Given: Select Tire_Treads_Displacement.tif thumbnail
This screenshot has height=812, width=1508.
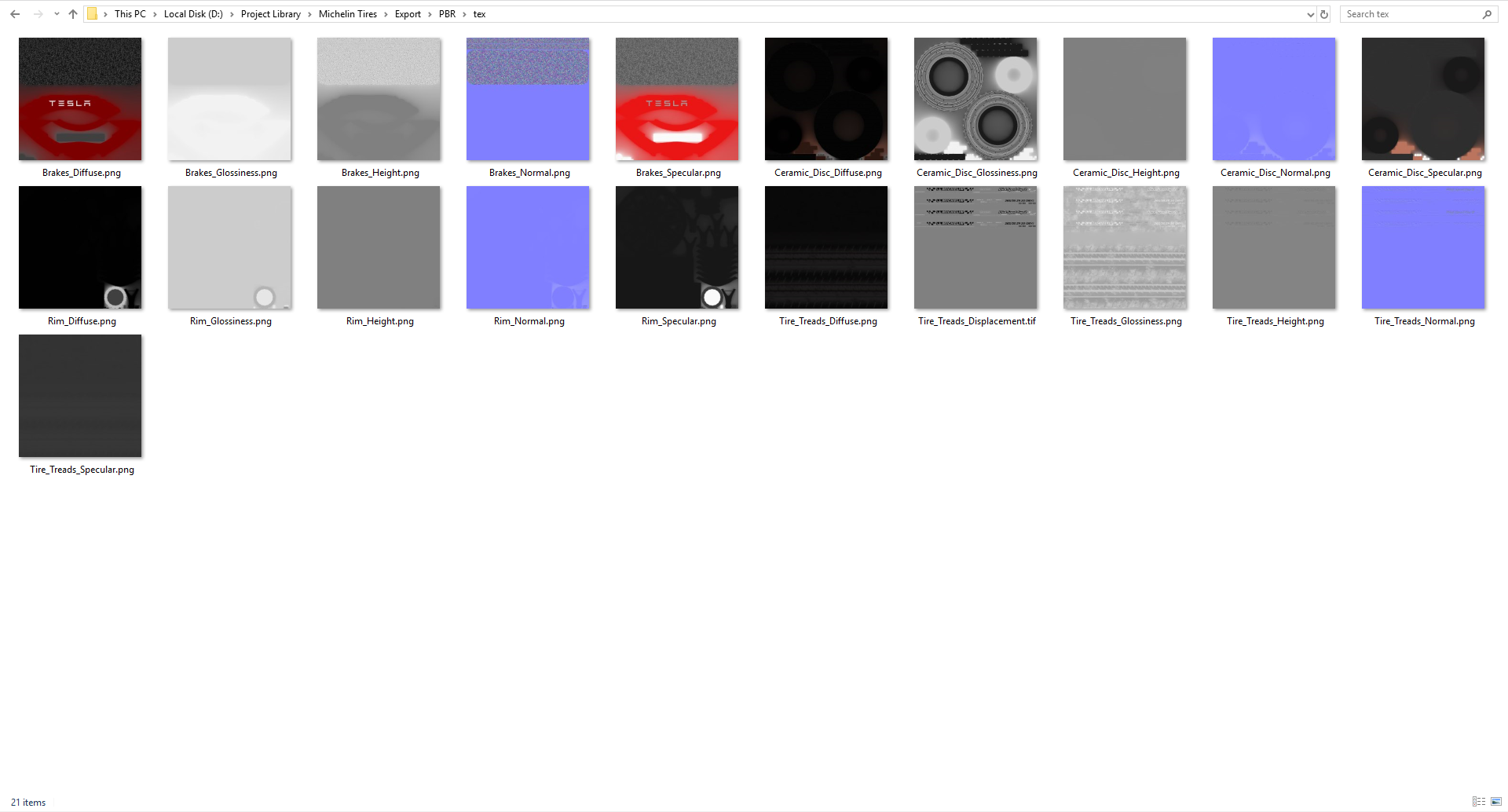Looking at the screenshot, I should [975, 247].
